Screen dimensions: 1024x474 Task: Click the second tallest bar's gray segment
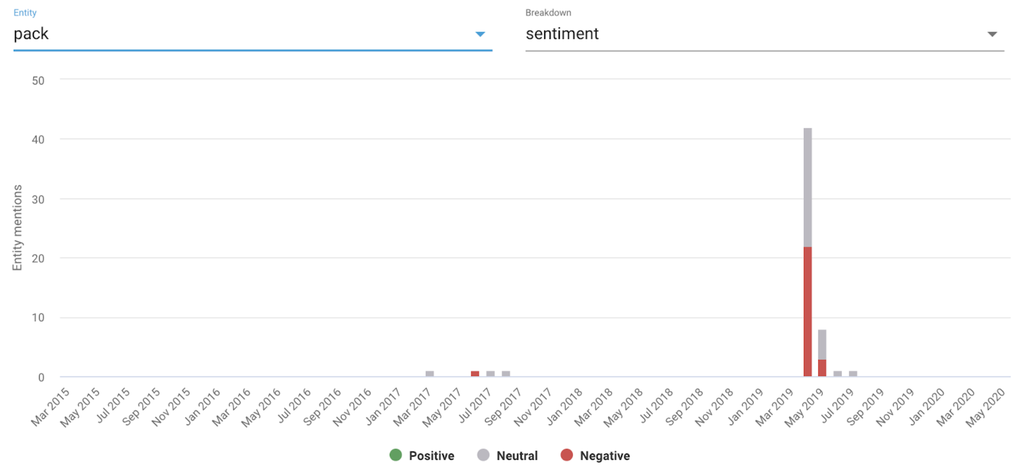(x=822, y=344)
